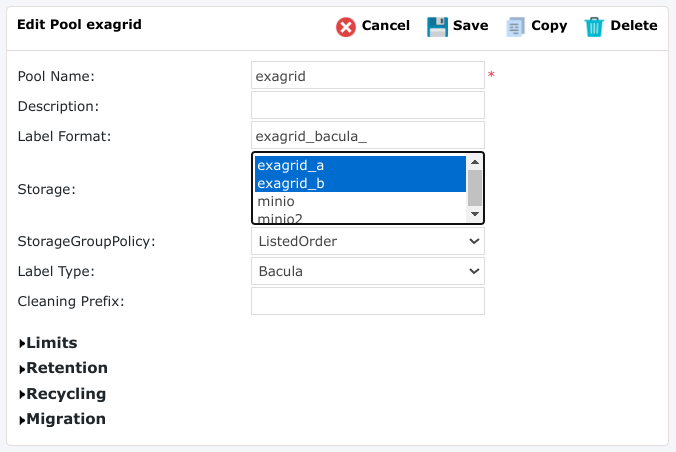Image resolution: width=676 pixels, height=452 pixels.
Task: Click the Save text label
Action: click(x=470, y=25)
